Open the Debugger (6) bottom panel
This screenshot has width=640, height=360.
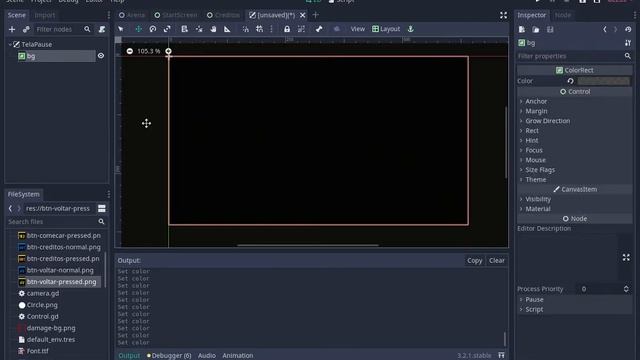tap(169, 356)
